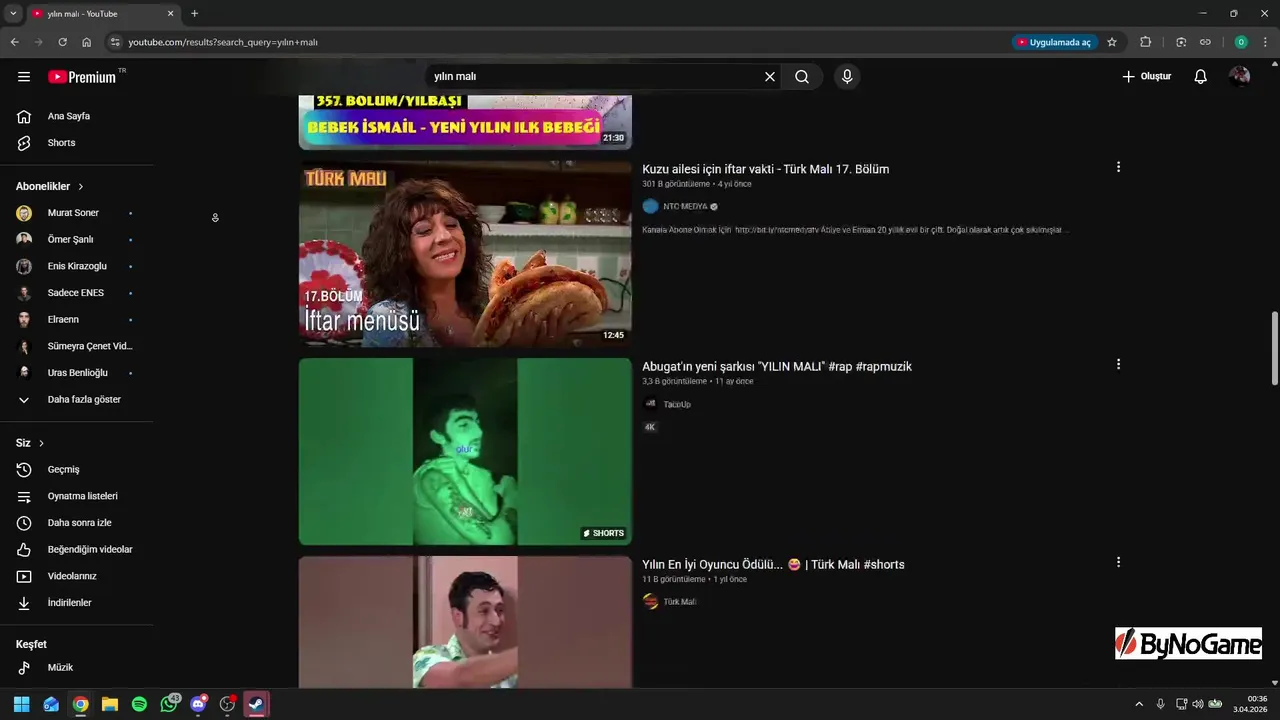Start voice search with microphone icon

(x=847, y=76)
